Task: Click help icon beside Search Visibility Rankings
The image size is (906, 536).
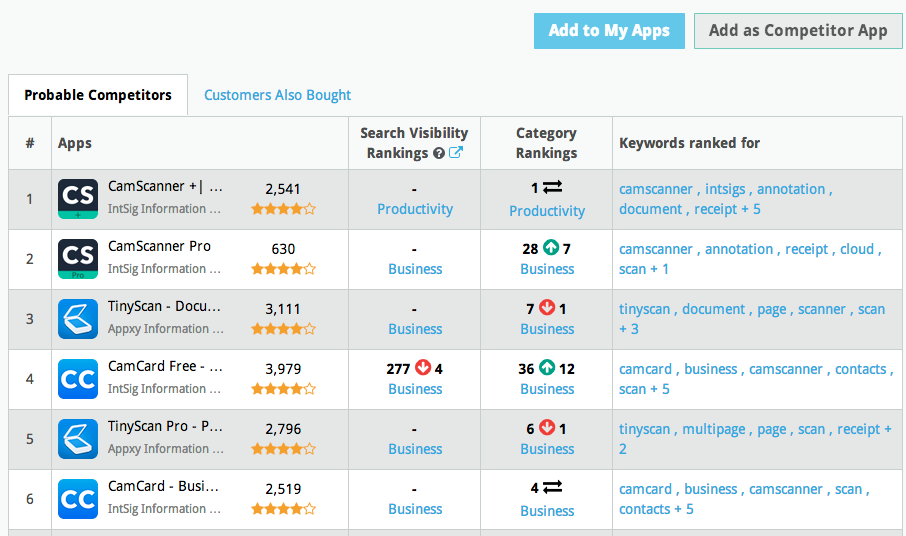Action: (439, 153)
